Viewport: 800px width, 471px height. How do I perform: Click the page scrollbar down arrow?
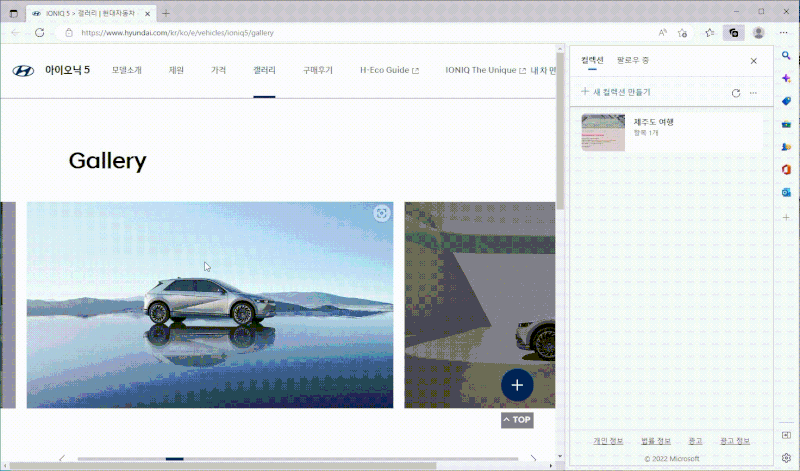click(x=560, y=456)
